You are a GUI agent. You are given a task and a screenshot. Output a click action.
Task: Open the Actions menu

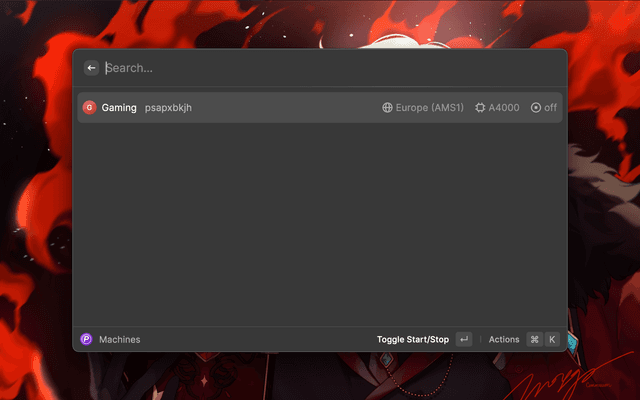[504, 339]
